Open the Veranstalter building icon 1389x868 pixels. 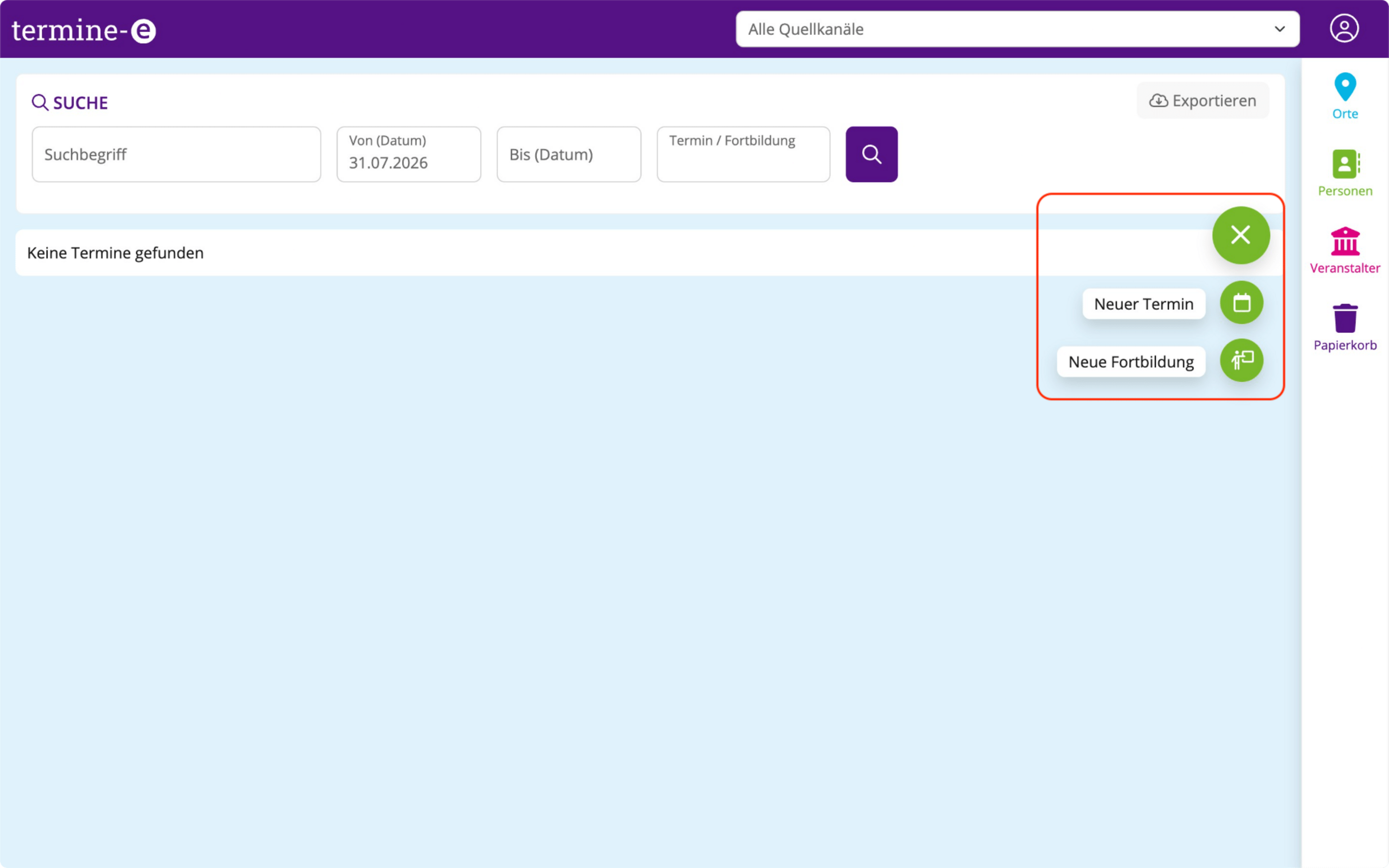pos(1345,241)
